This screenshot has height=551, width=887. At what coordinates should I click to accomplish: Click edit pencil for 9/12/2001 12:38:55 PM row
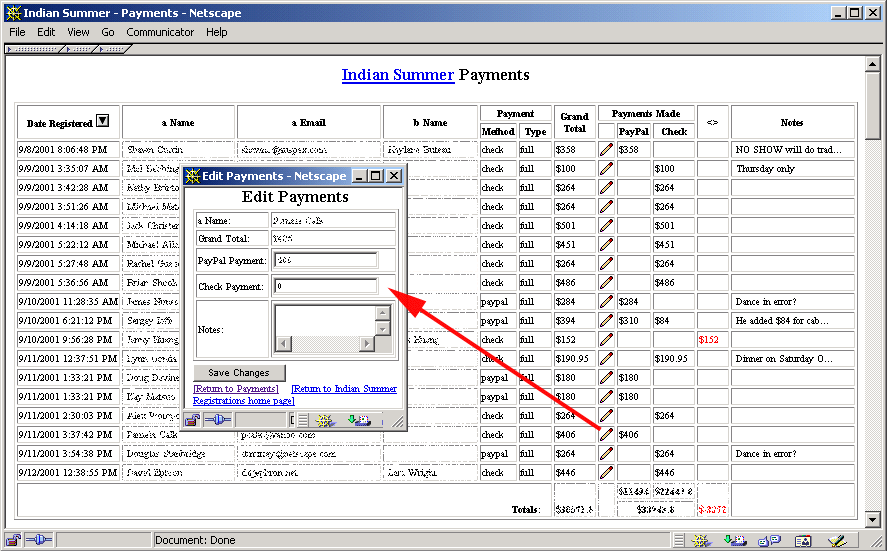point(606,473)
